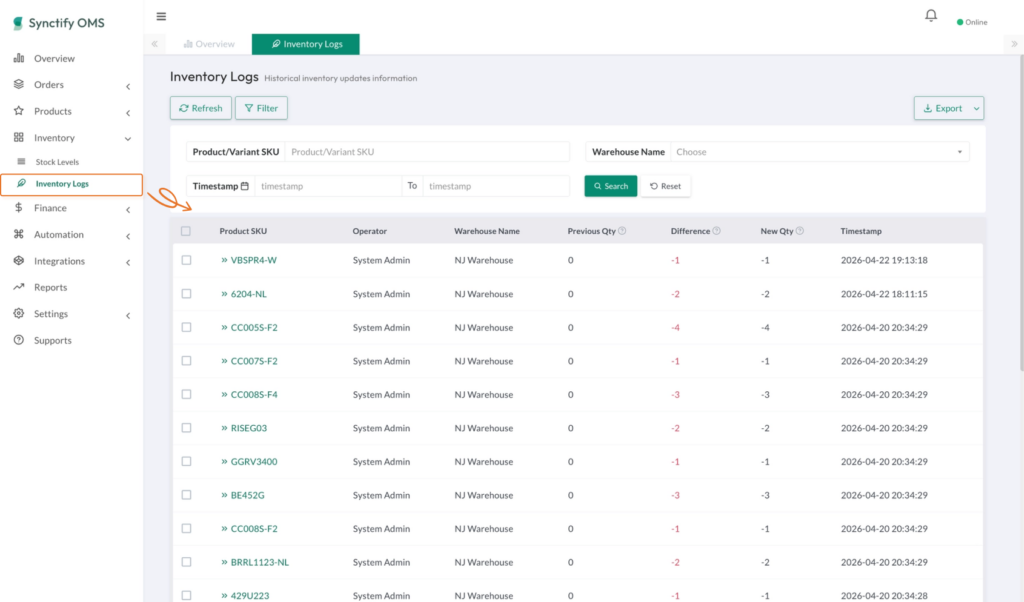This screenshot has height=602, width=1024.
Task: Expand the Orders submenu chevron
Action: [128, 86]
